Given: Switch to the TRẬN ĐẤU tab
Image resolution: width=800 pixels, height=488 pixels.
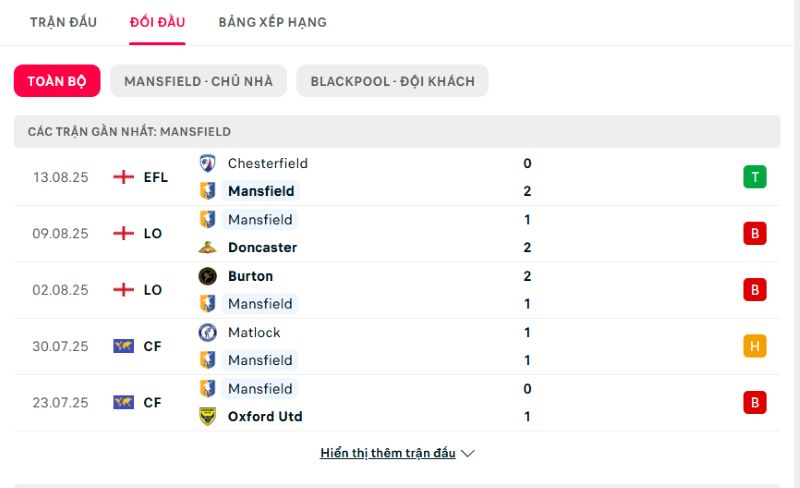Looking at the screenshot, I should pos(63,22).
